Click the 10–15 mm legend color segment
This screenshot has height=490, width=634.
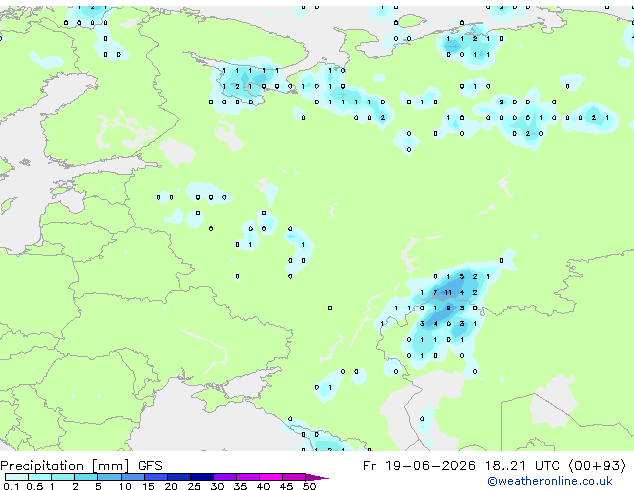pyautogui.click(x=132, y=477)
